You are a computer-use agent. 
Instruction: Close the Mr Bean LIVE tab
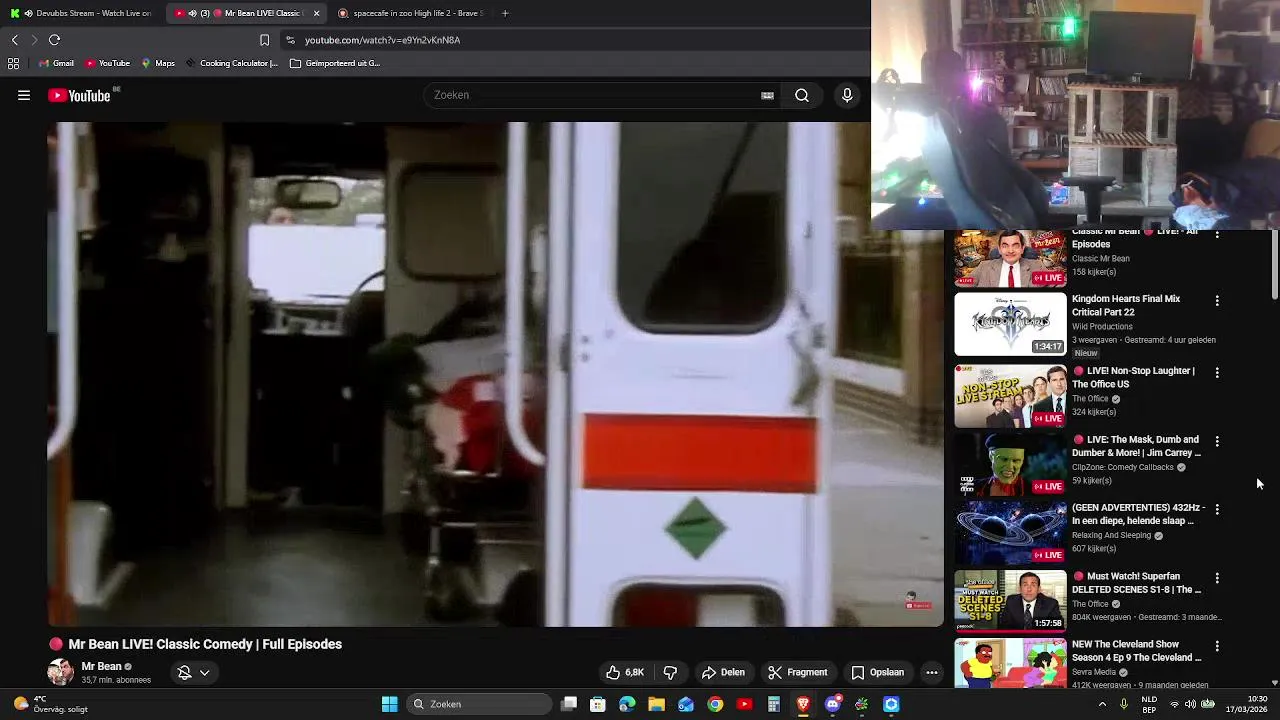[x=316, y=13]
